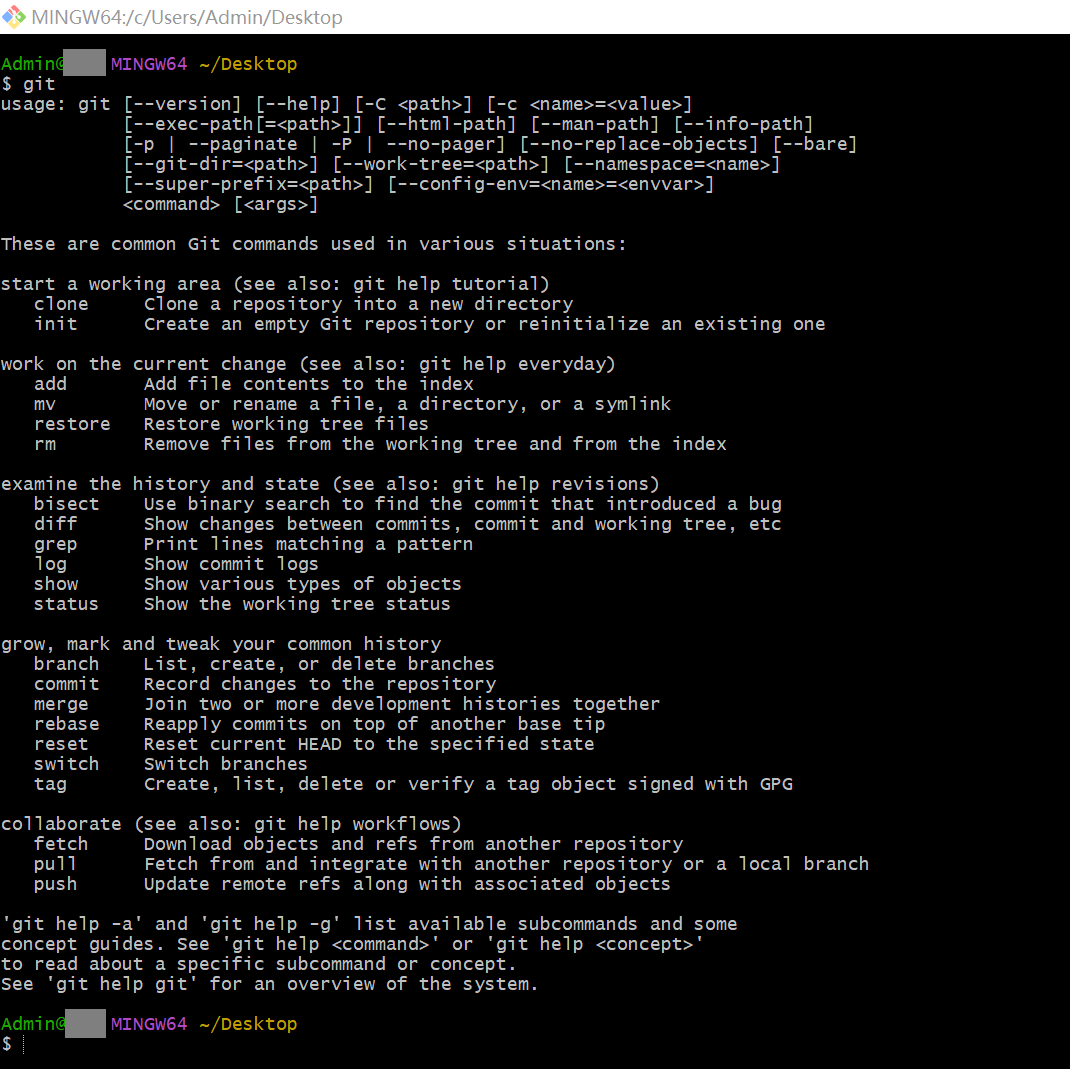Click the 'diff' command name
The image size is (1070, 1069).
click(x=56, y=524)
